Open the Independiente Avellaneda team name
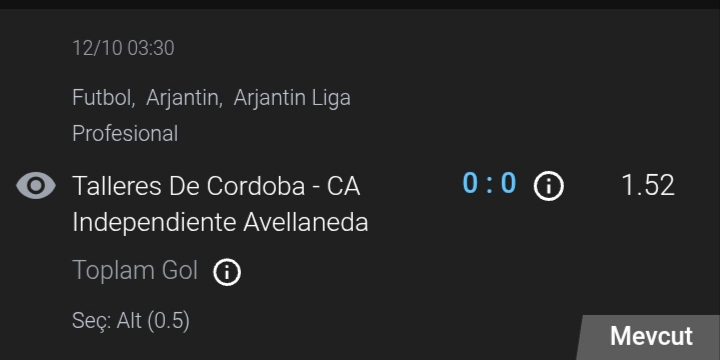 pyautogui.click(x=220, y=223)
